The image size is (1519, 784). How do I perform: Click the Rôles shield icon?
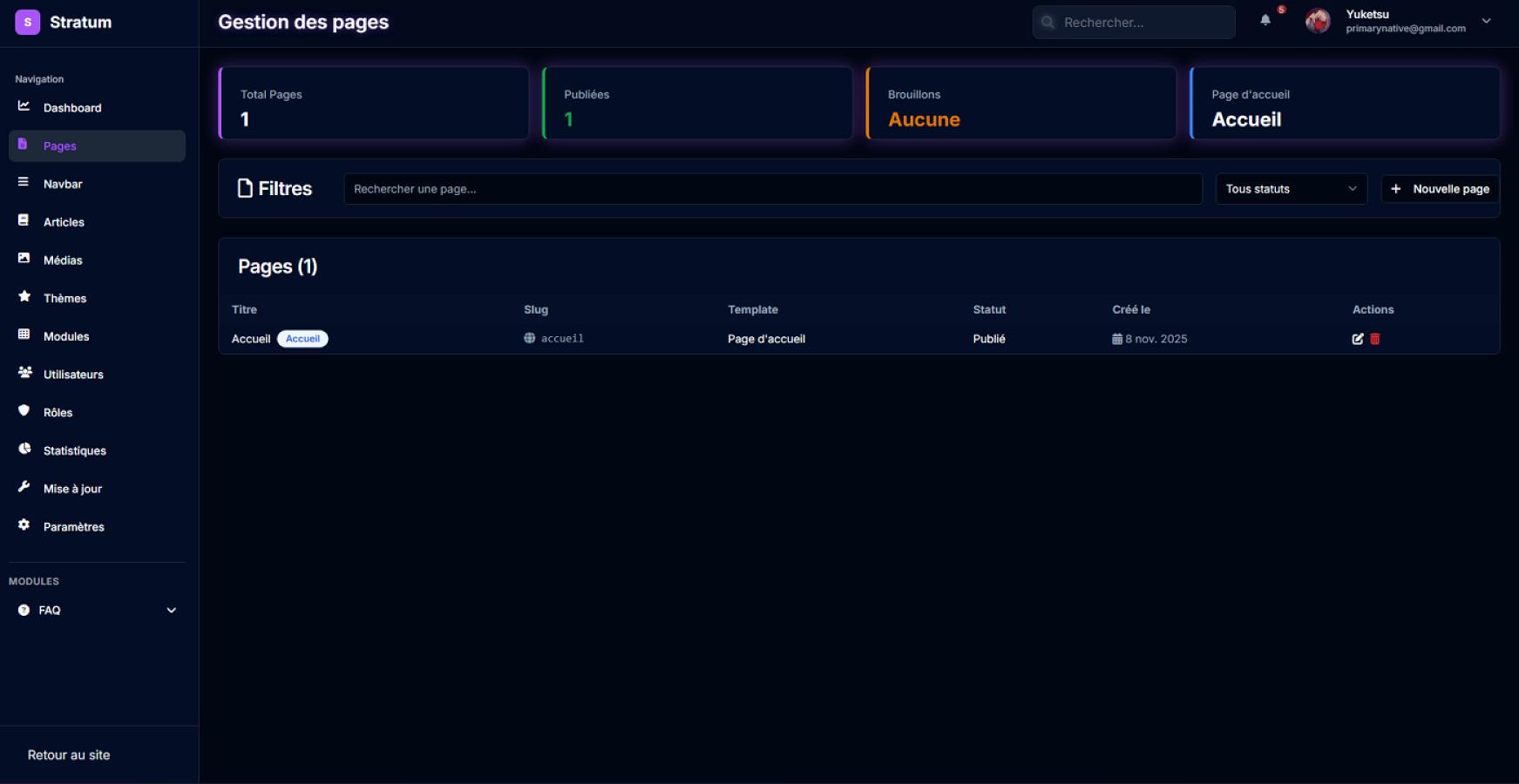24,411
